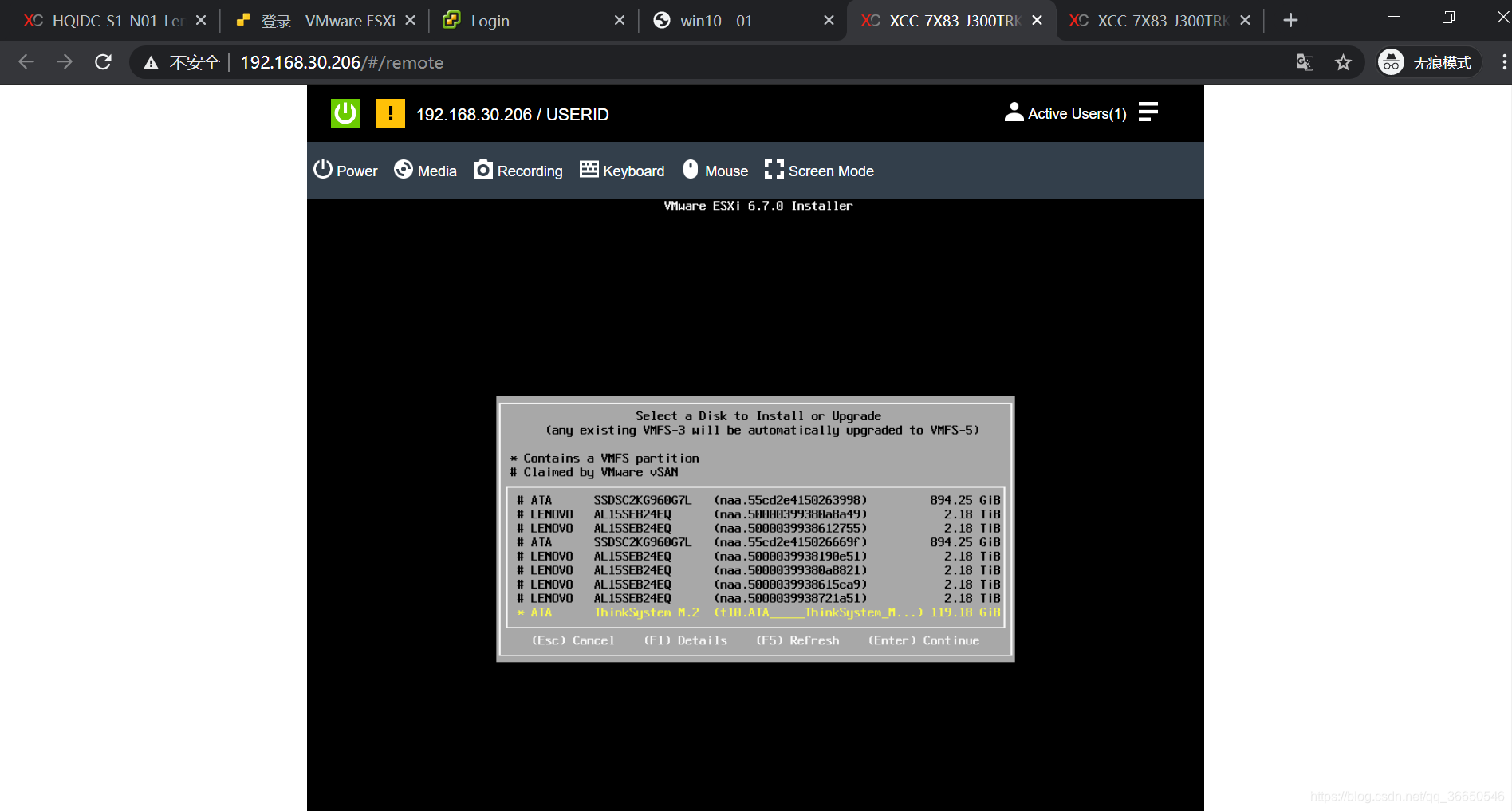The image size is (1512, 811).
Task: Click the not secure warning icon
Action: pos(151,63)
